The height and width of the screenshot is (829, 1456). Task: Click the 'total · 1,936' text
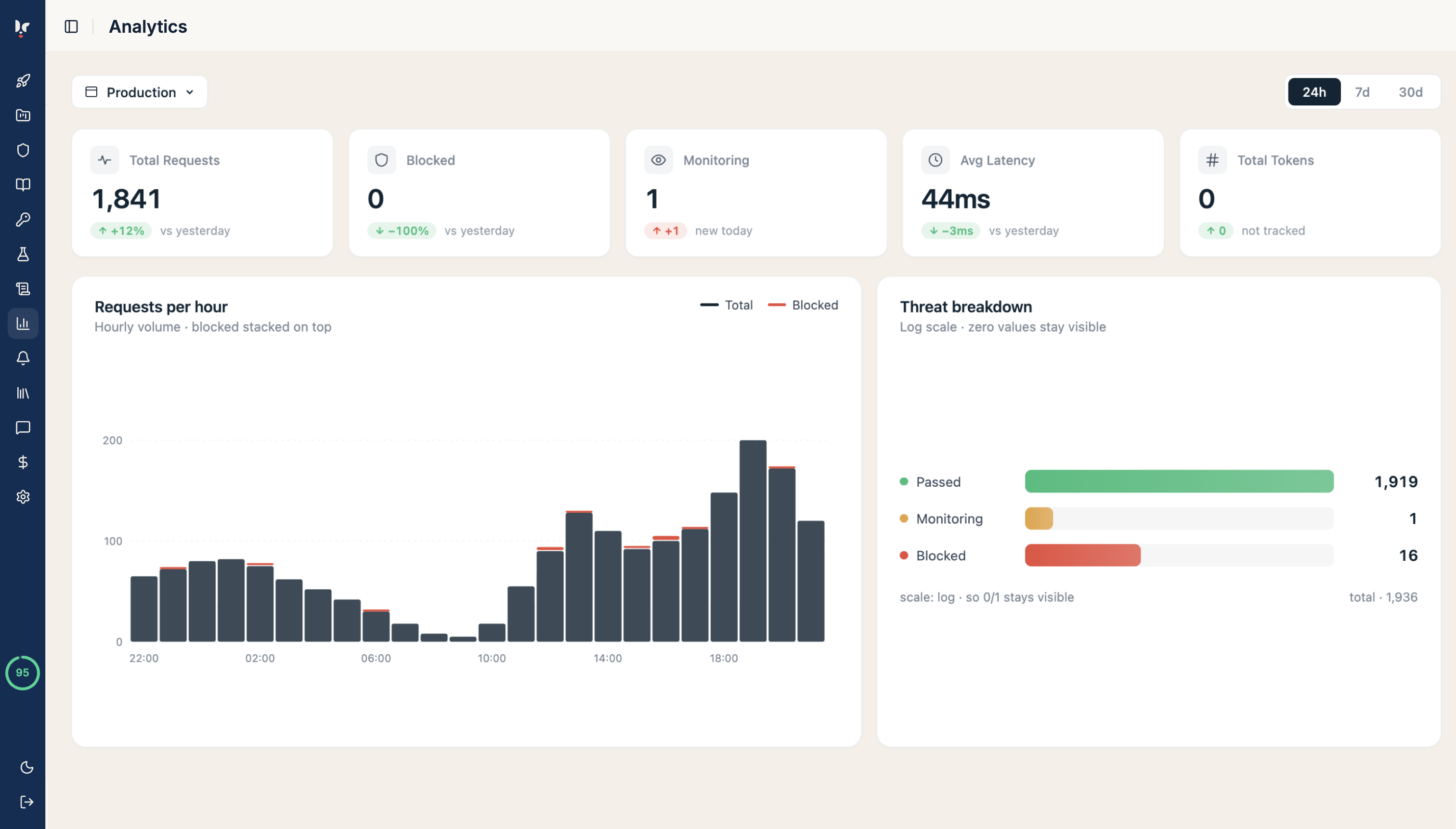1383,597
